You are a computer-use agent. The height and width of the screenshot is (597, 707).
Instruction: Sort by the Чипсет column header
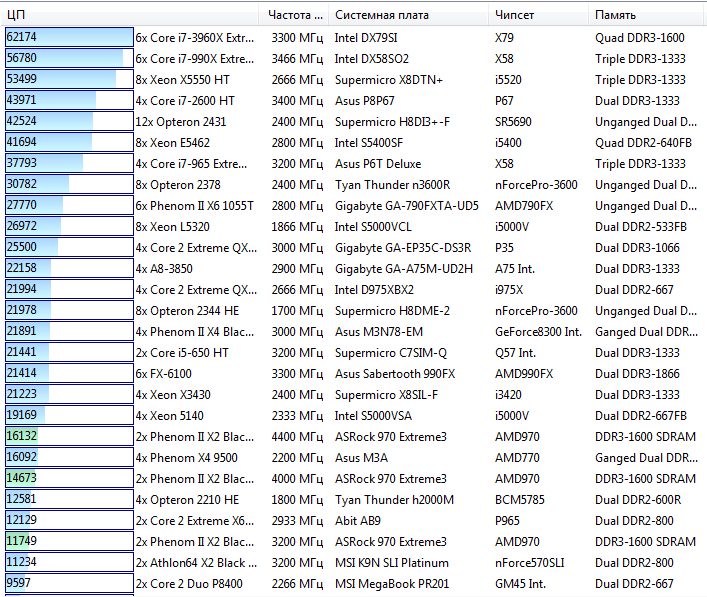click(538, 15)
